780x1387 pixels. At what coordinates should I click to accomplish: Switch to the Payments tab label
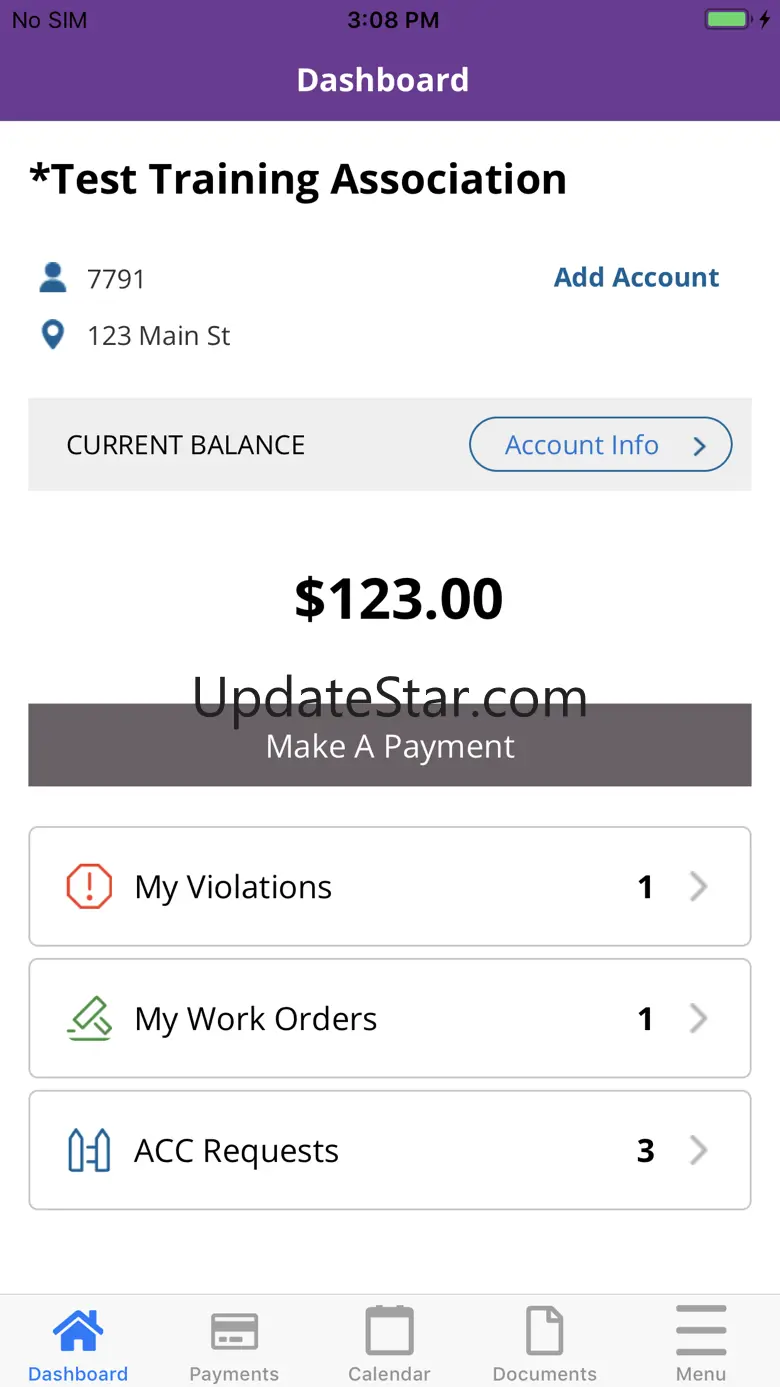(234, 1374)
